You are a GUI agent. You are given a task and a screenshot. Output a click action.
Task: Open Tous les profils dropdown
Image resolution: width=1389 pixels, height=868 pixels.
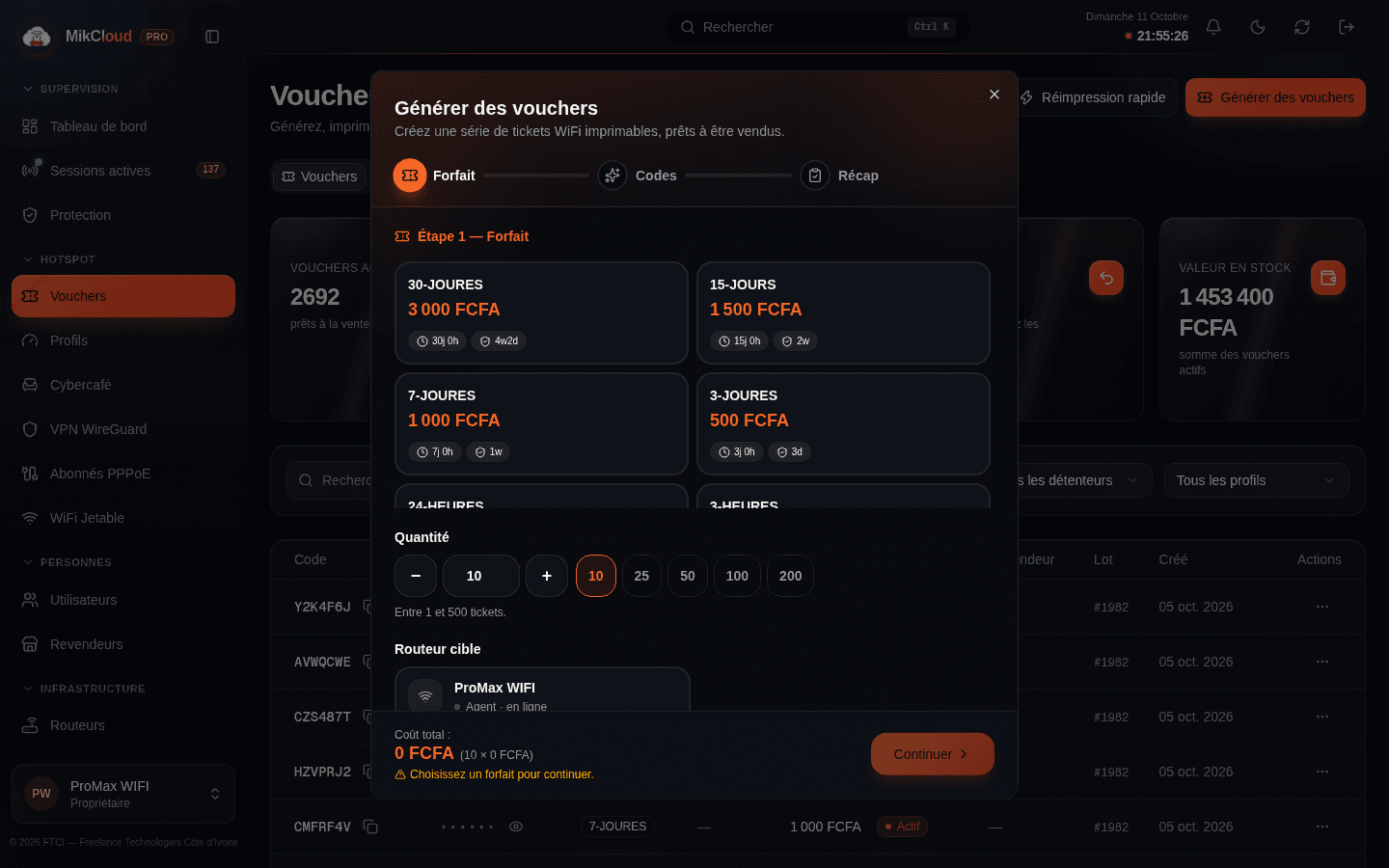(1256, 480)
